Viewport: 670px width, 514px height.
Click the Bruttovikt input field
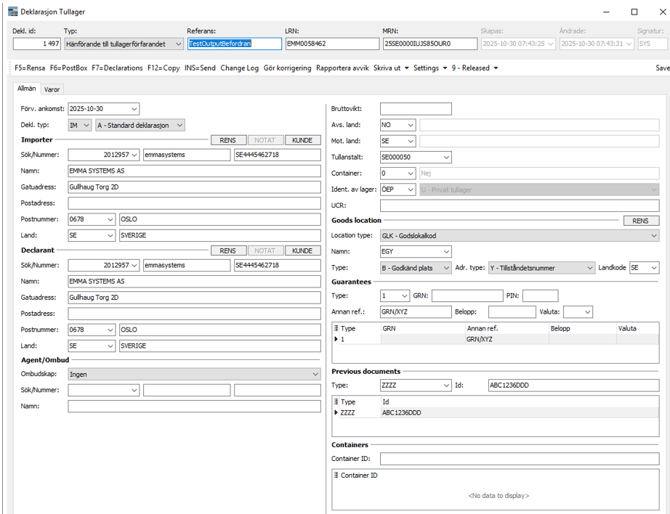click(x=415, y=109)
